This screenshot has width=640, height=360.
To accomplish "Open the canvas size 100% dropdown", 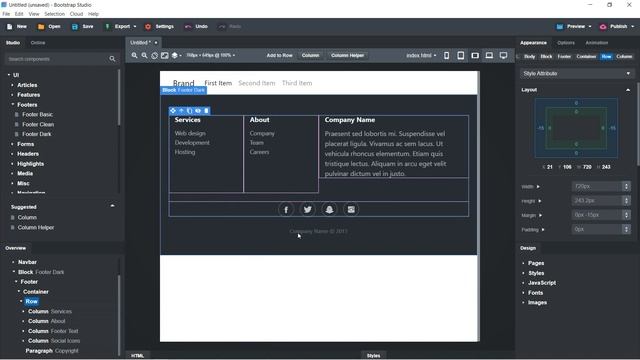I will (x=211, y=55).
